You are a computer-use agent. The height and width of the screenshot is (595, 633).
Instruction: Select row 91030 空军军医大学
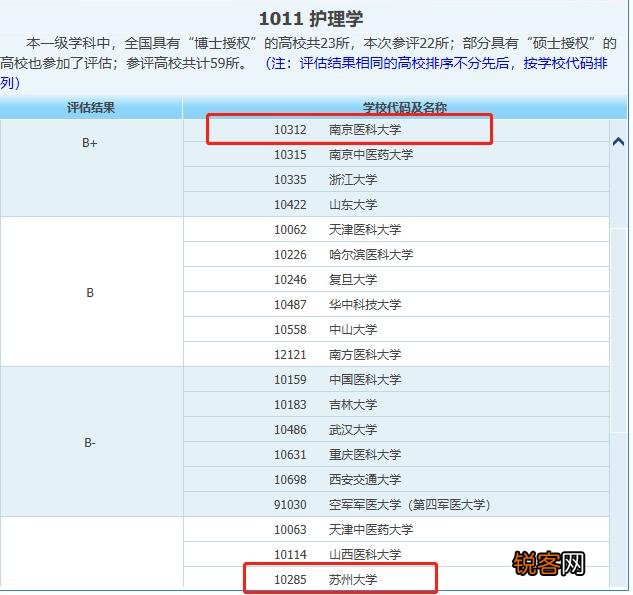point(396,505)
